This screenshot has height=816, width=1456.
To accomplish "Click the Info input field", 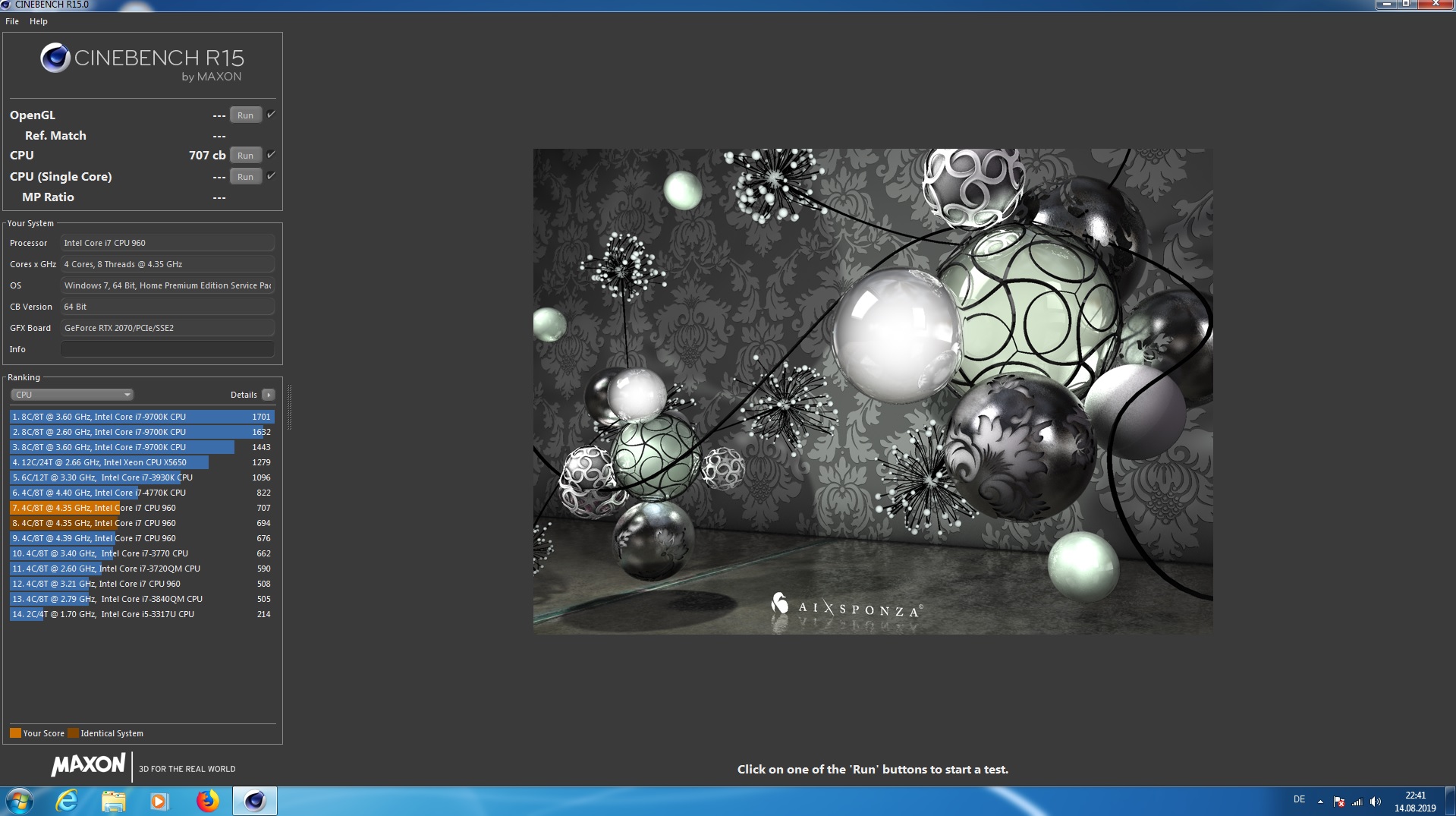I will [x=168, y=349].
